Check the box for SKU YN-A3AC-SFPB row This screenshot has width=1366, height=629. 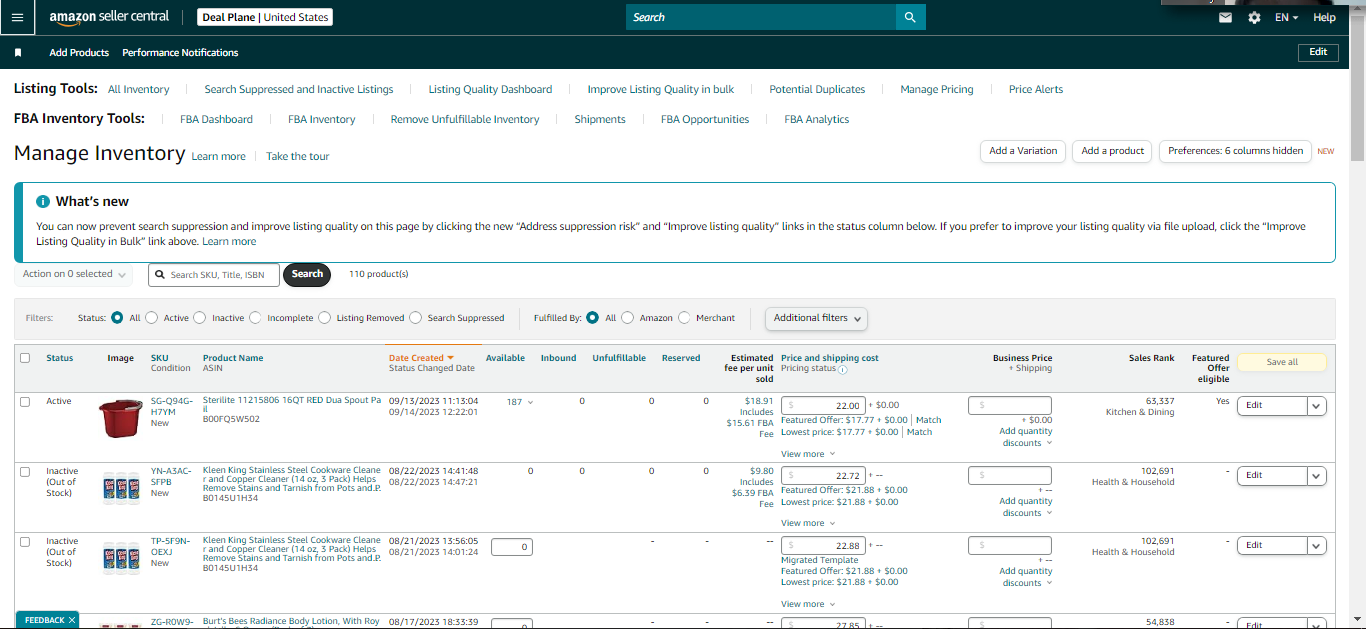(x=25, y=471)
